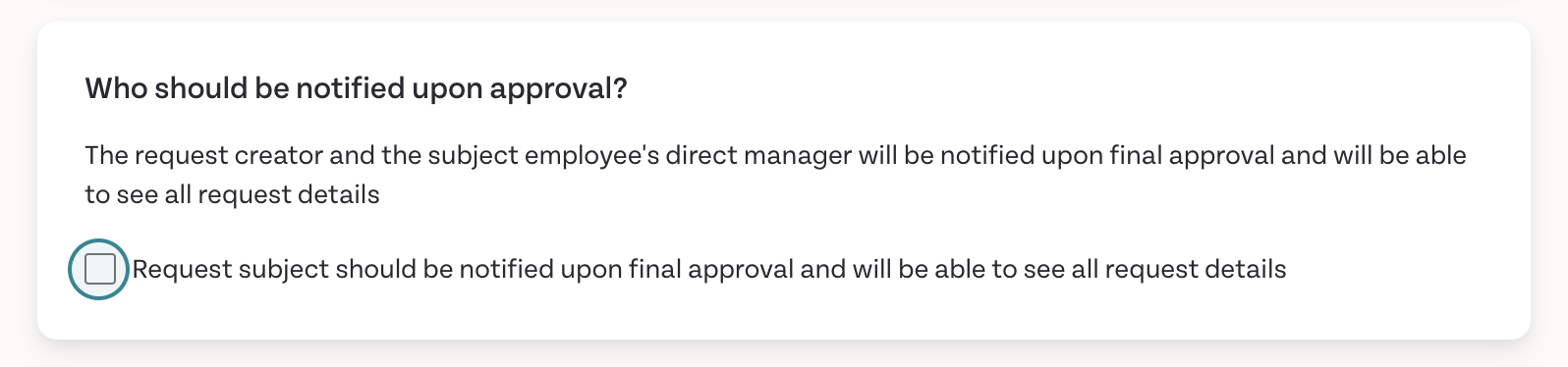Click the word "approval?" in the heading
Image resolution: width=1568 pixels, height=367 pixels.
click(x=558, y=89)
